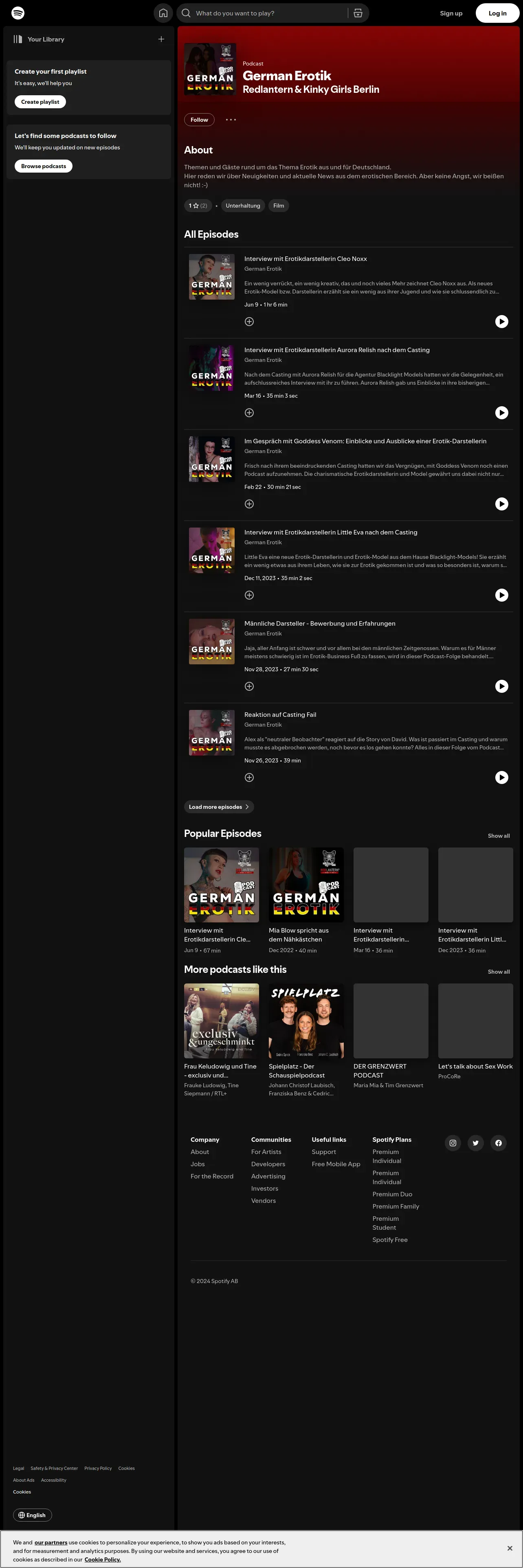523x1568 pixels.
Task: Click the Browse podcasts button
Action: tap(43, 166)
